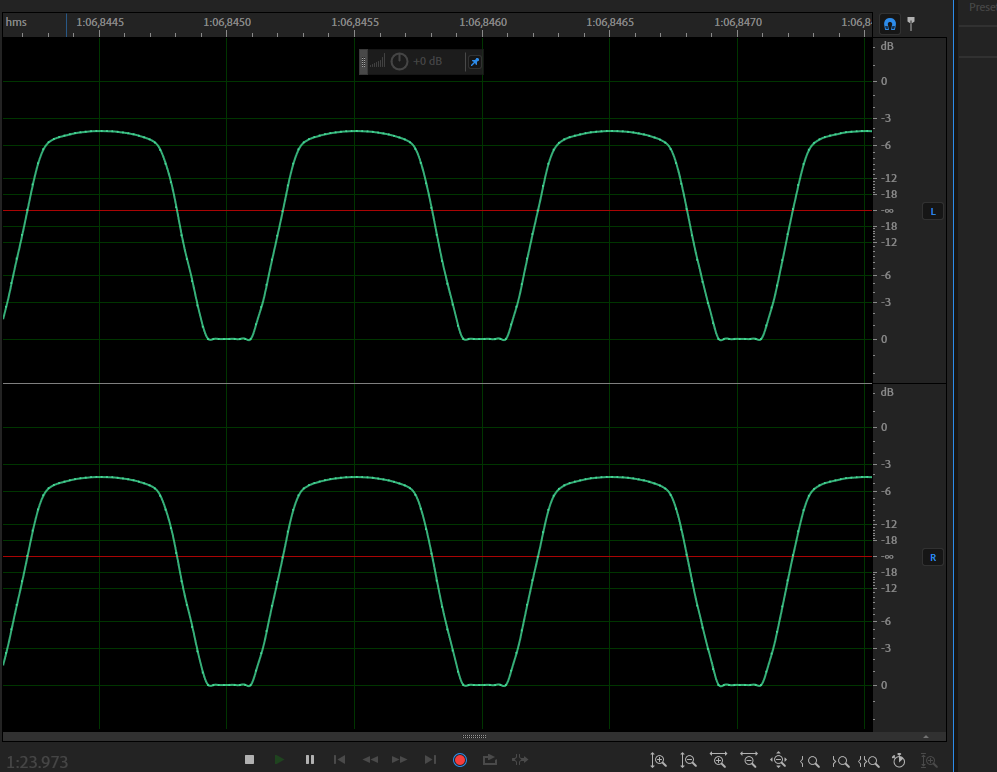This screenshot has height=772, width=997.
Task: Zoom in amplitude
Action: tap(659, 761)
